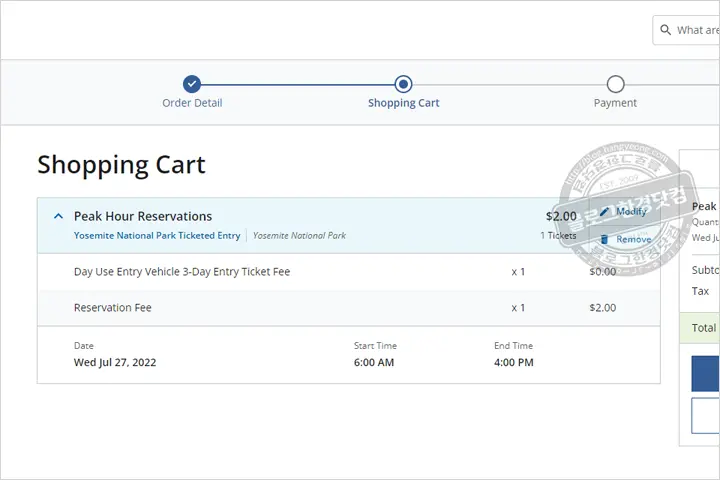720x480 pixels.
Task: Open Yosemite National Park Ticketed Entry link
Action: coord(157,236)
